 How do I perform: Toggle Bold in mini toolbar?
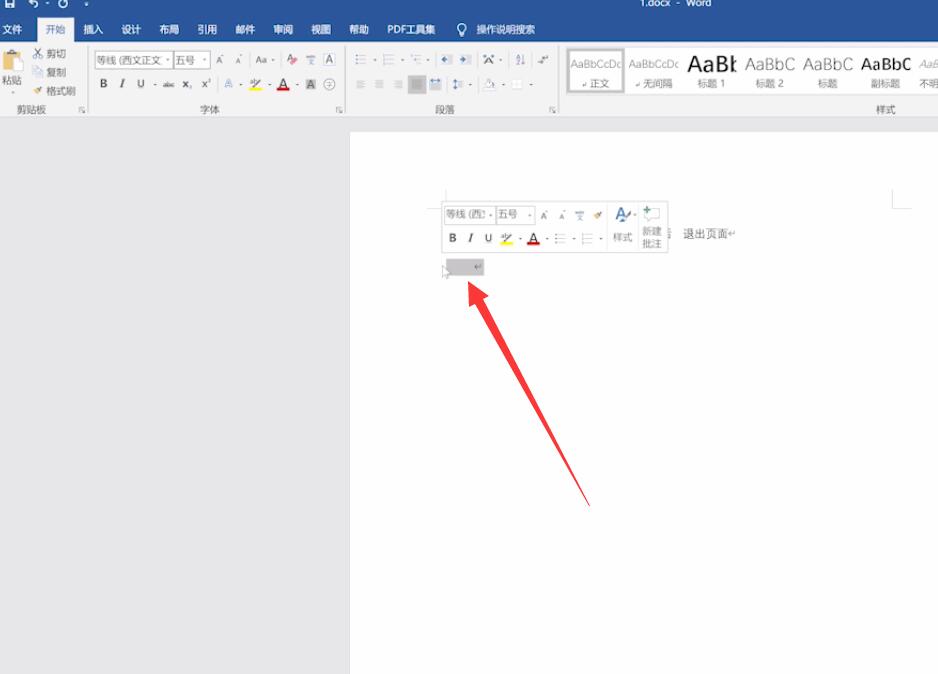[453, 238]
